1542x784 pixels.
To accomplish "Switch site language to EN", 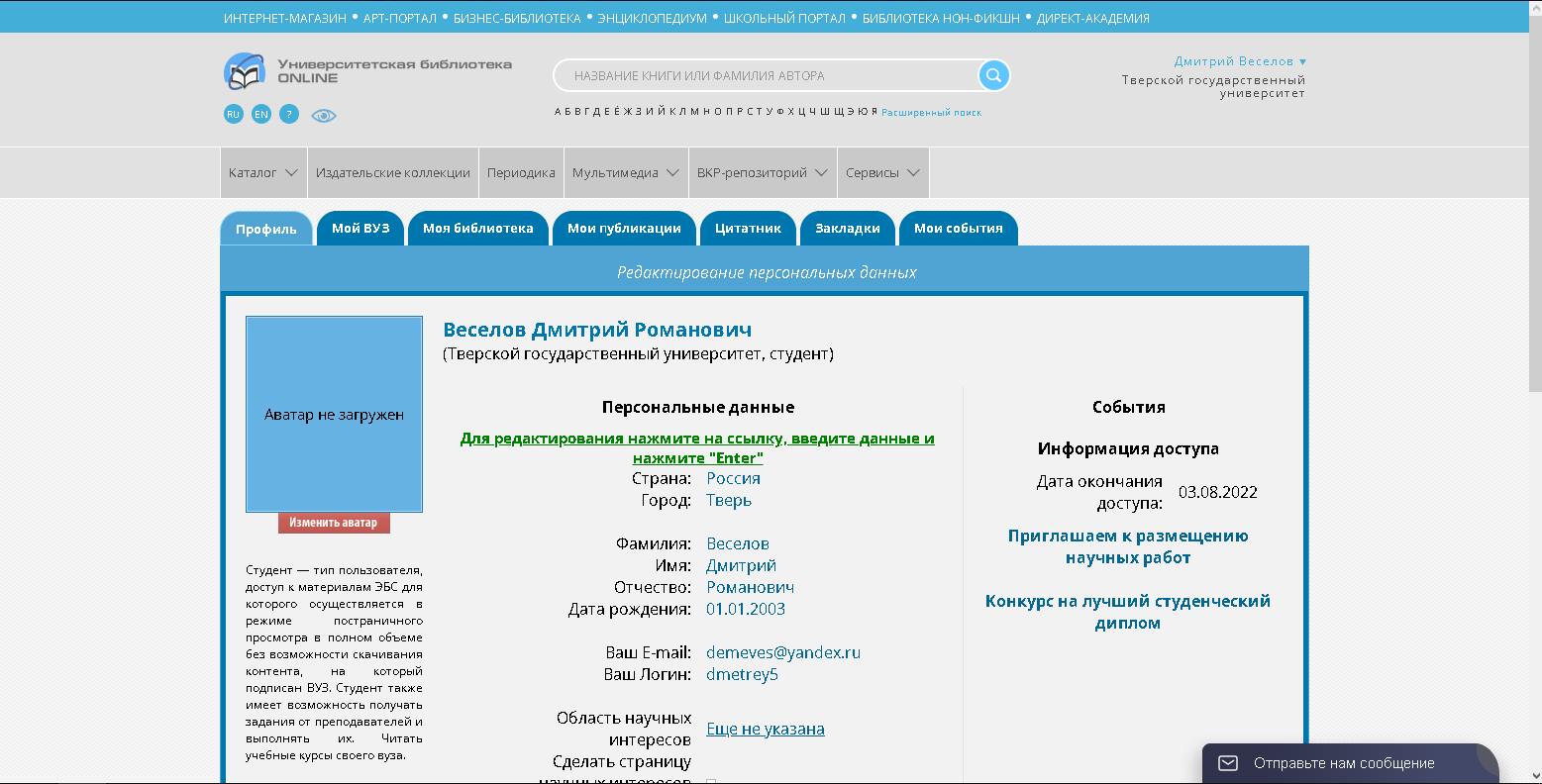I will click(260, 115).
